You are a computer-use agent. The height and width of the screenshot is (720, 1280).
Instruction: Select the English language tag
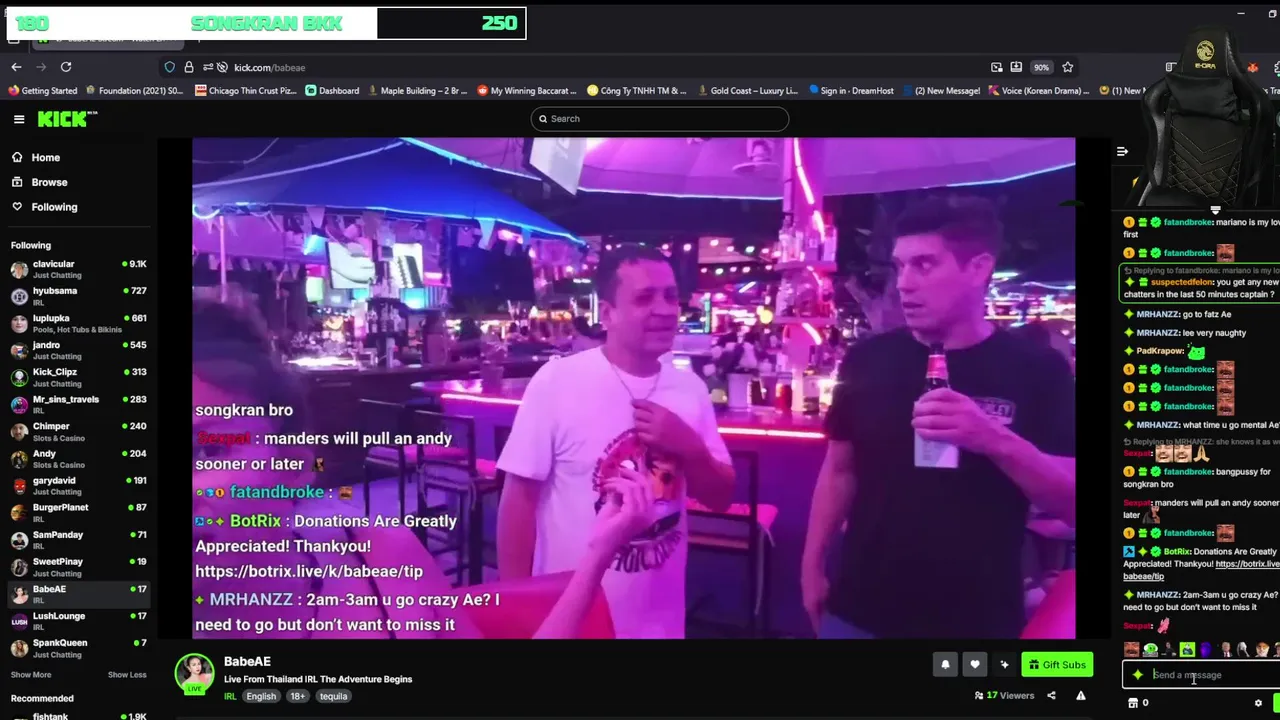261,696
